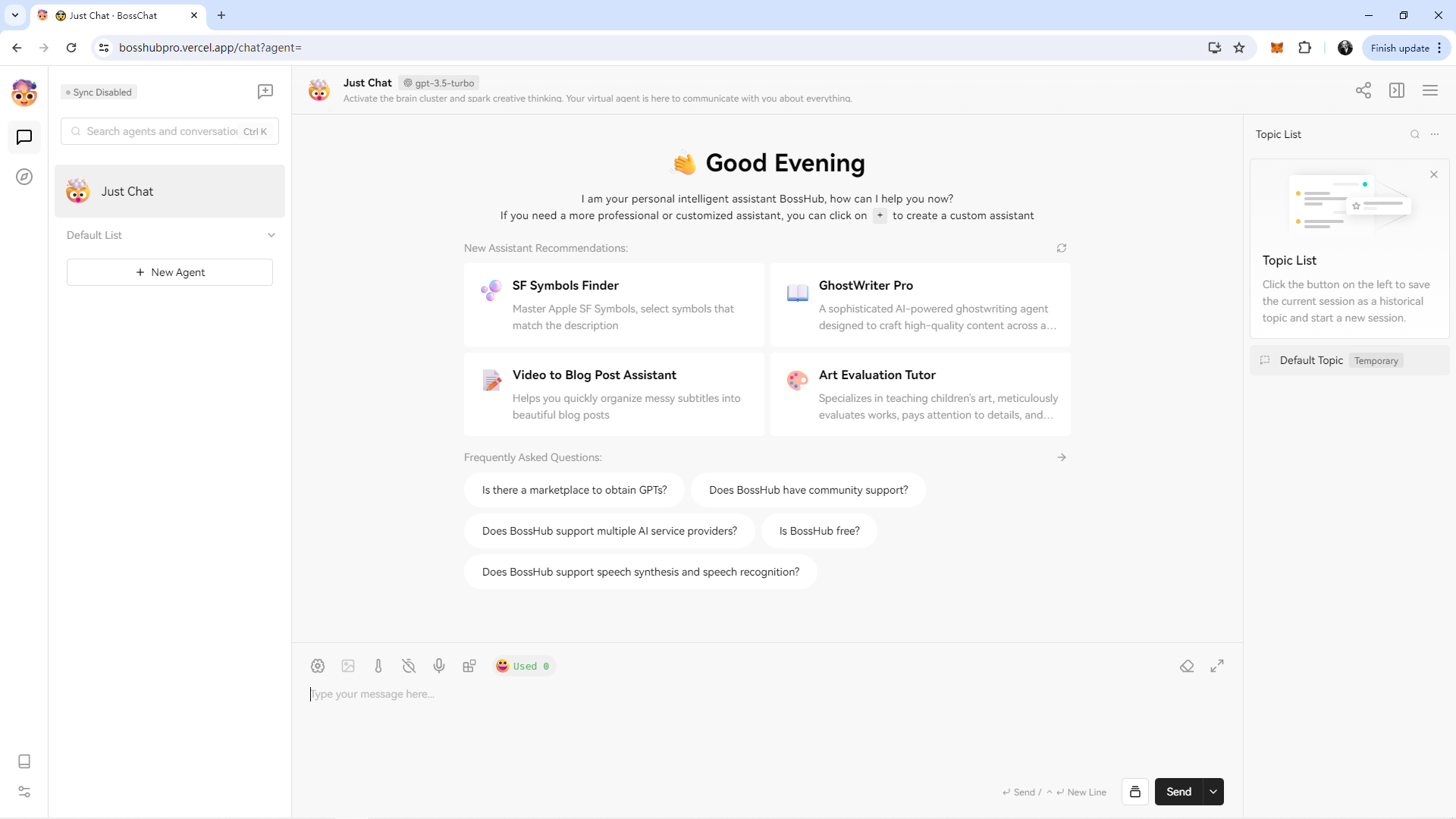The height and width of the screenshot is (819, 1456).
Task: Toggle the topic panel sidebar icon
Action: pyautogui.click(x=1397, y=90)
